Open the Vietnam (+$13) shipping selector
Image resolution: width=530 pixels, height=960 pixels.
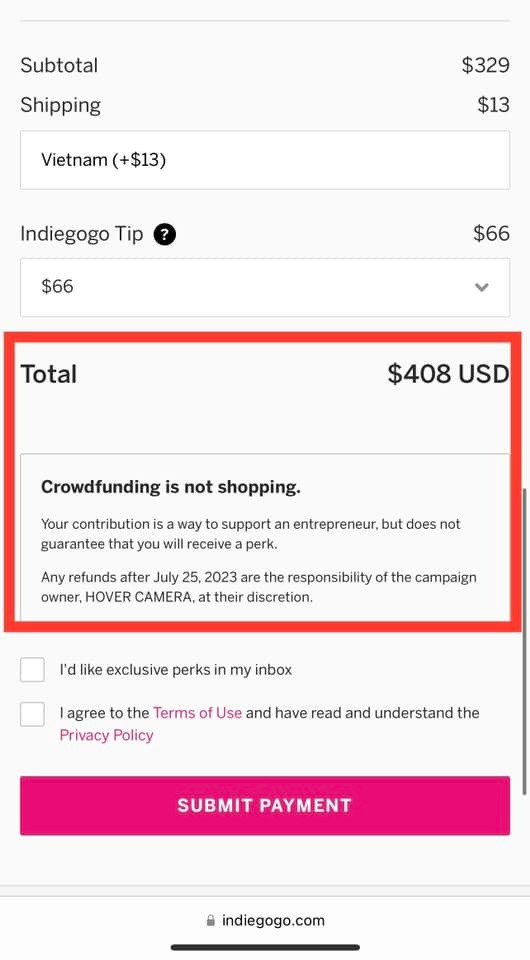(x=265, y=160)
